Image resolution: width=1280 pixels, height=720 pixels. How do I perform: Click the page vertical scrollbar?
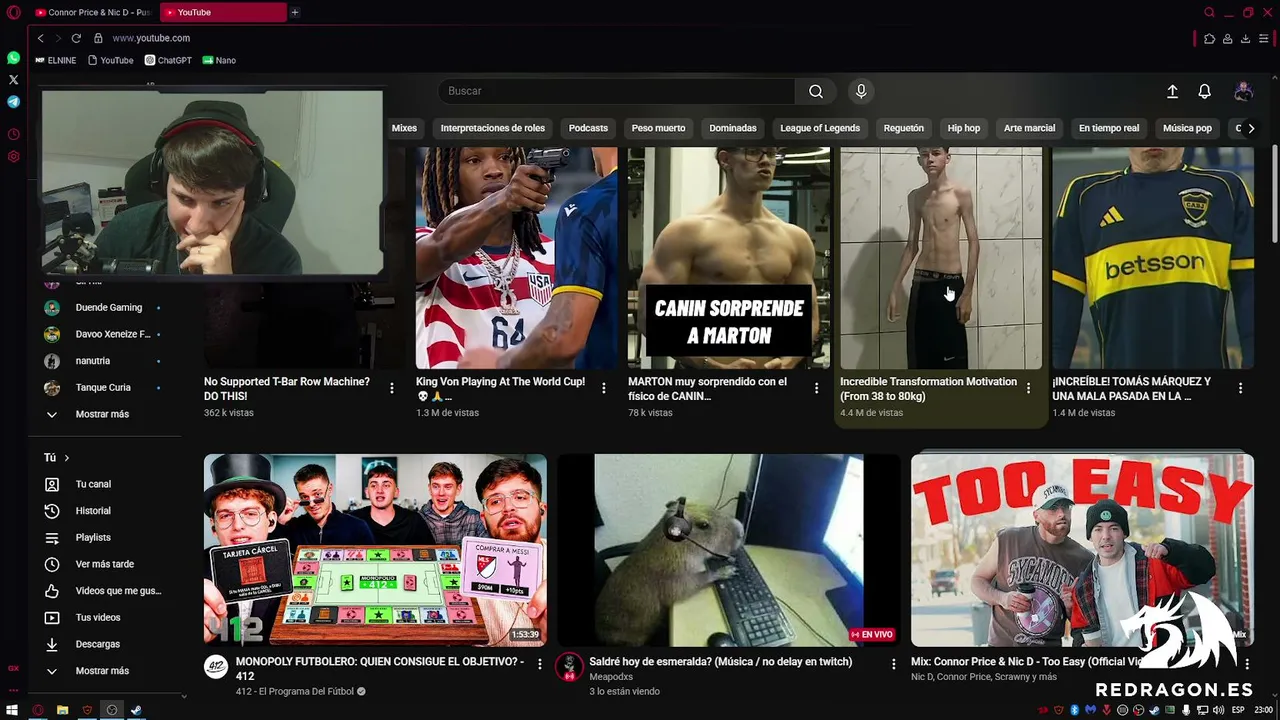(1274, 193)
